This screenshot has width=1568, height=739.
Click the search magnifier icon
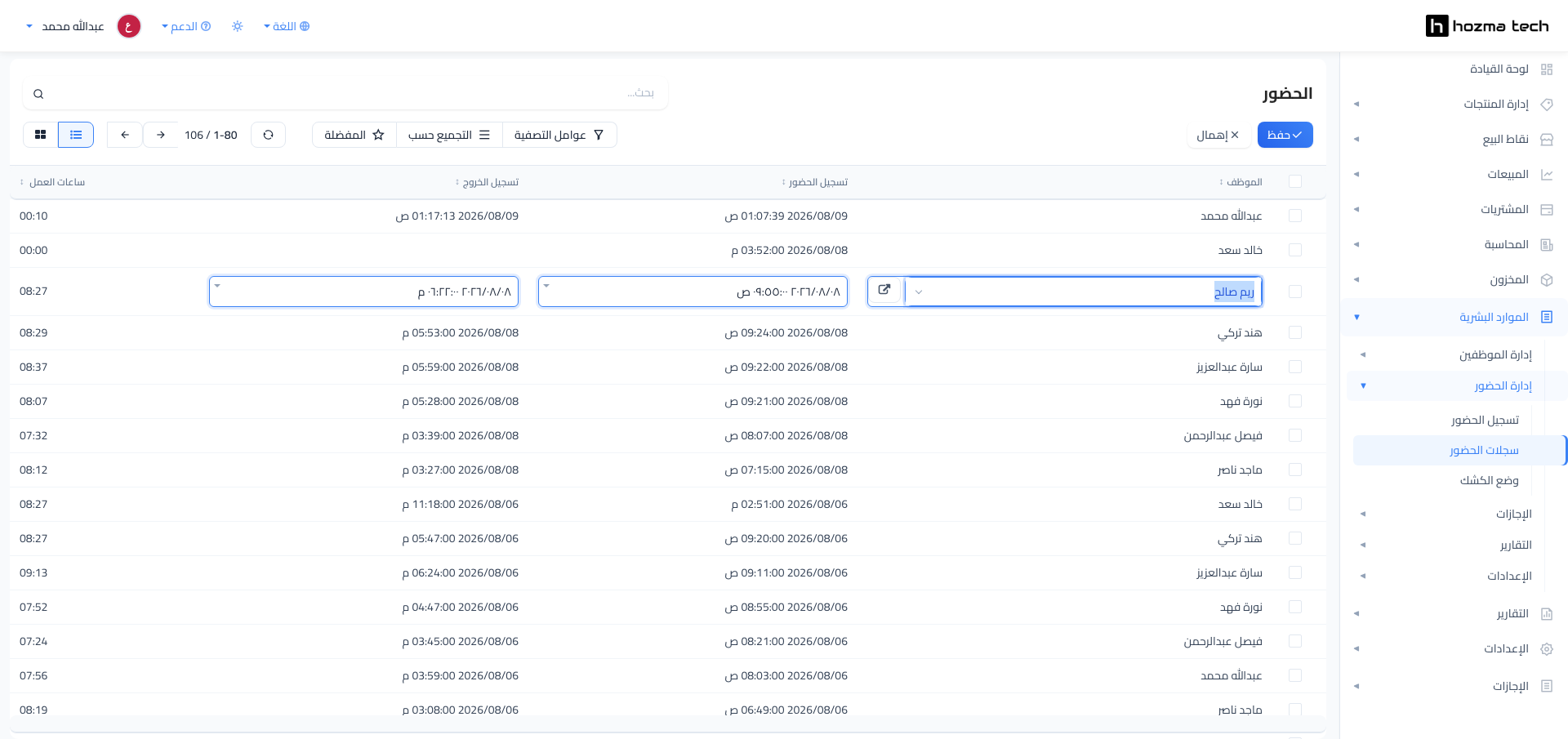tap(38, 94)
